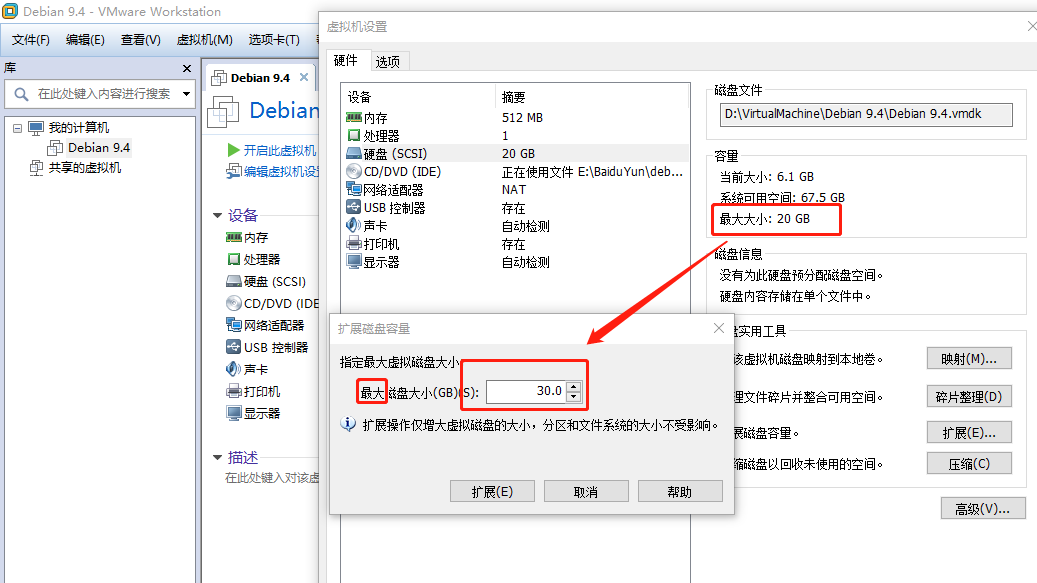The height and width of the screenshot is (583, 1037).
Task: Click the maximum disk size input field
Action: (526, 391)
